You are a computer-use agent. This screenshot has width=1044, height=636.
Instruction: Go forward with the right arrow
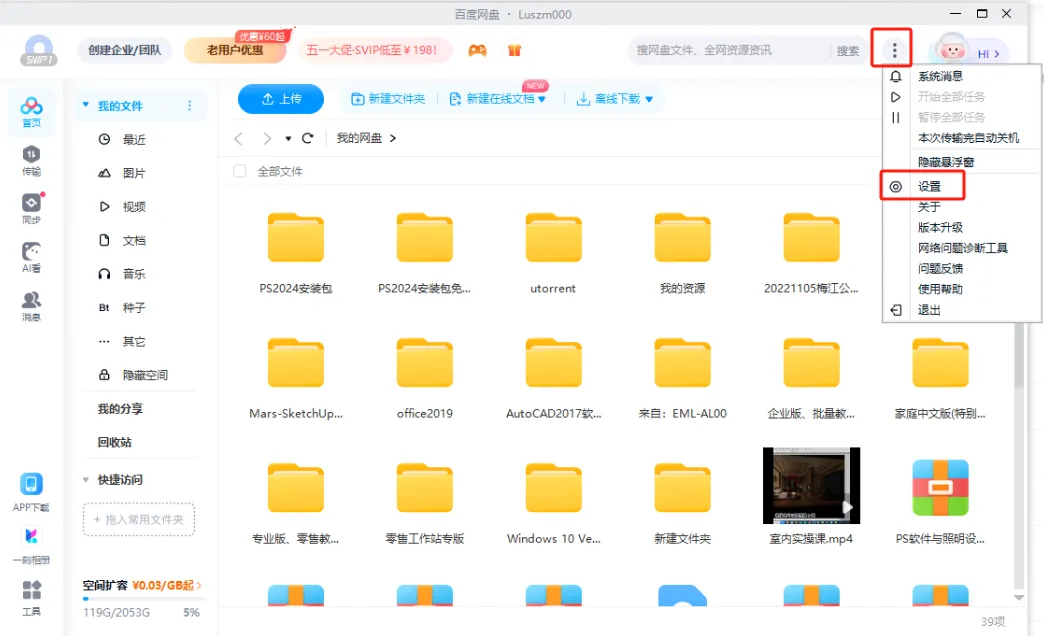[x=267, y=138]
